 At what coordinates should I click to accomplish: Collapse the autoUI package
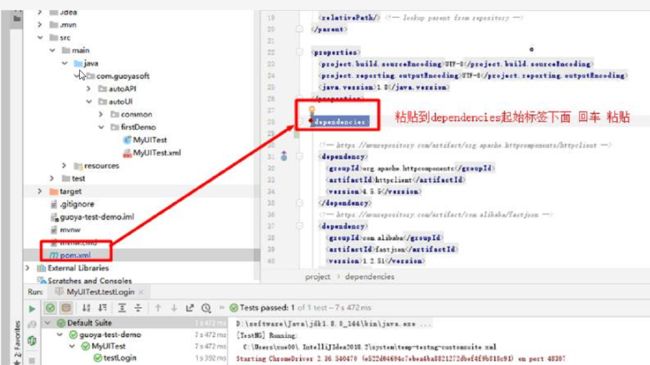tap(89, 102)
